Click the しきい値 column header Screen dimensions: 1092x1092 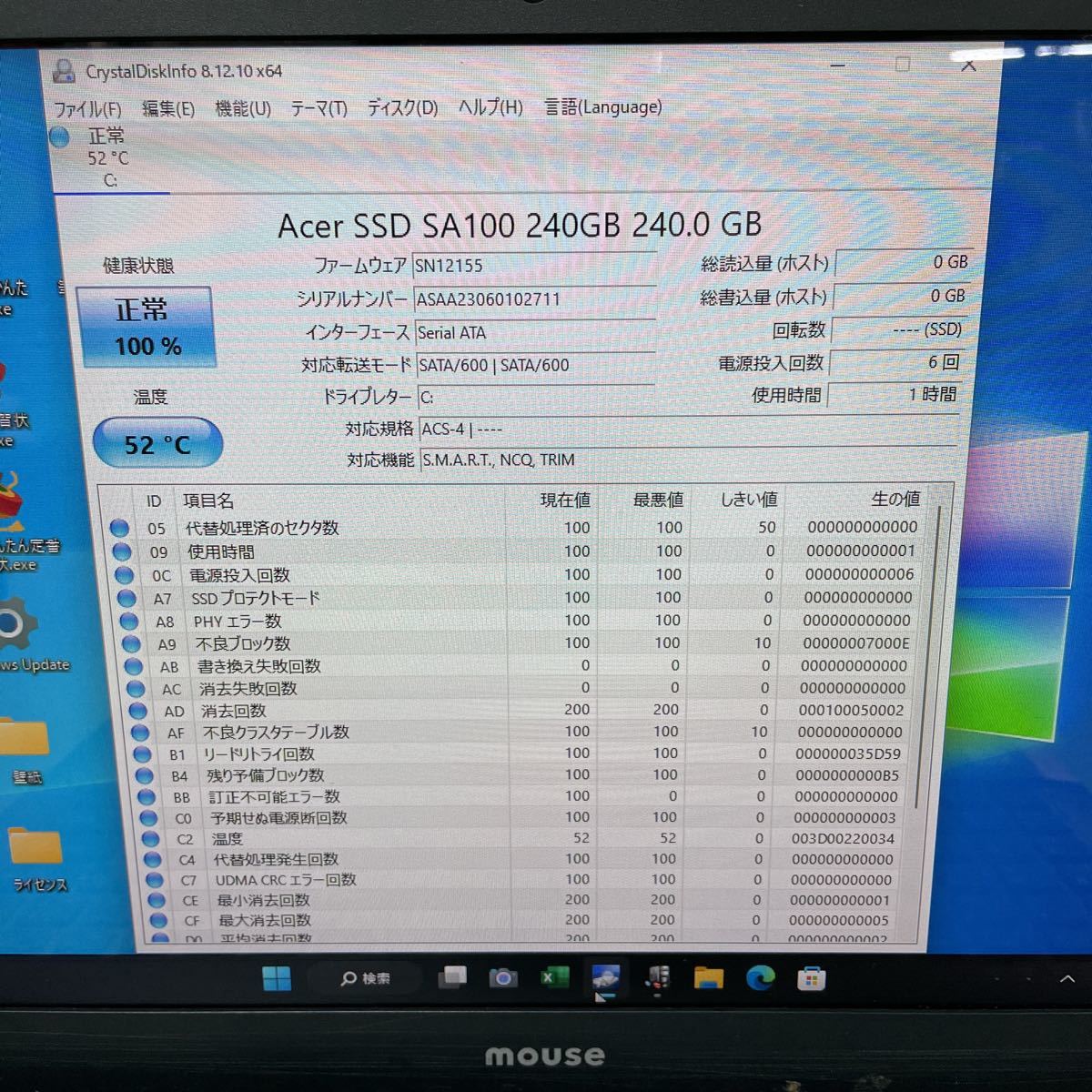pos(749,500)
